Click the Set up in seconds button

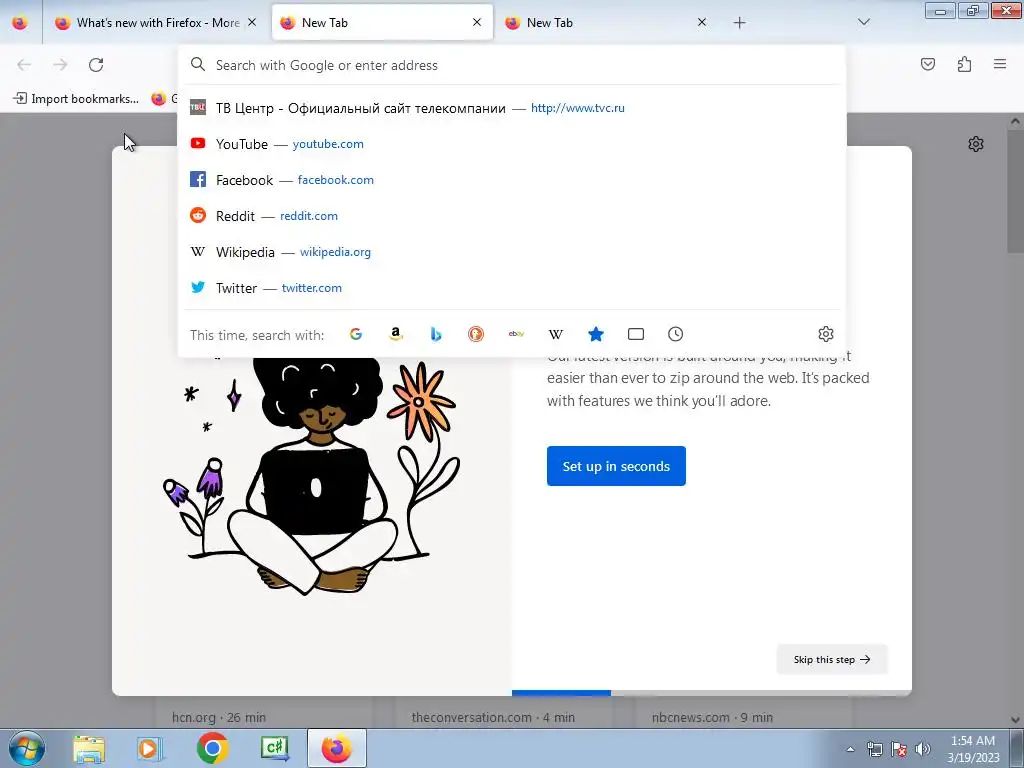click(x=616, y=466)
